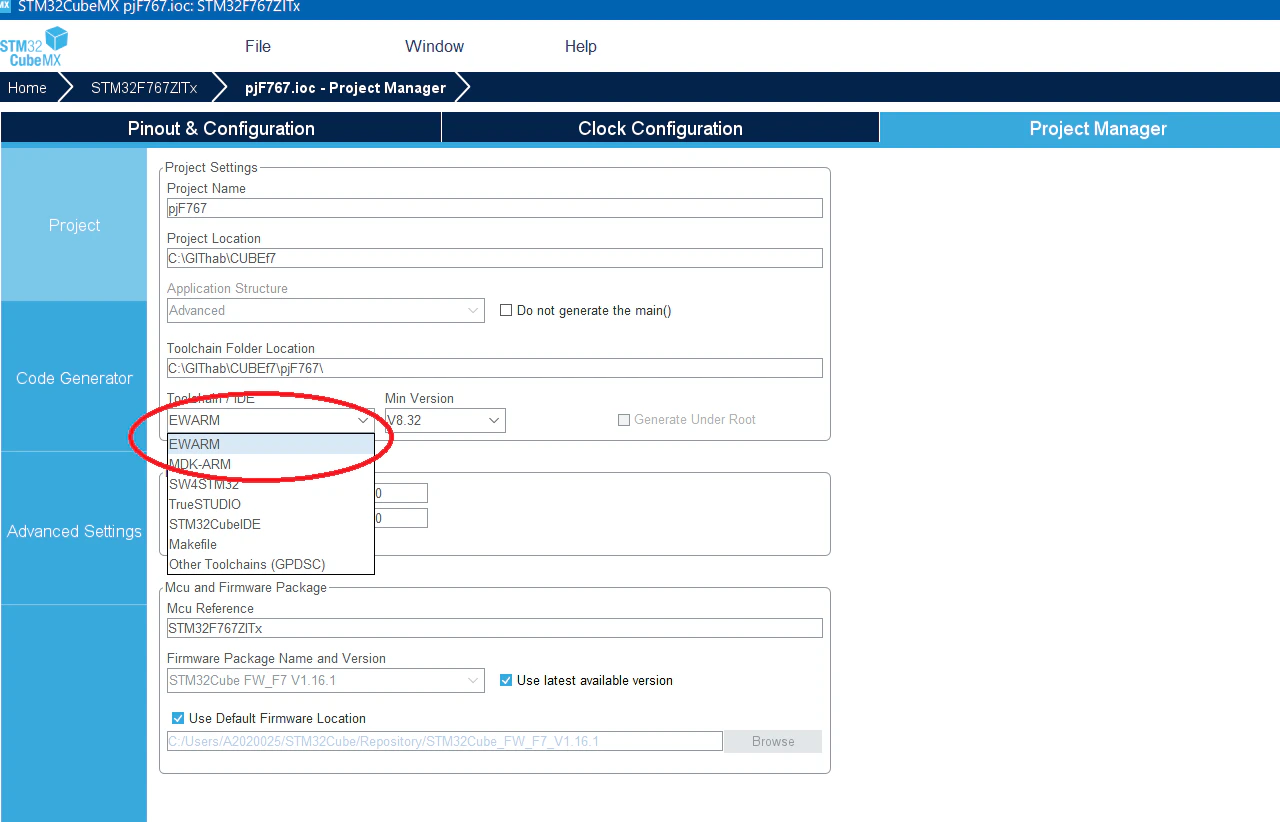
Task: Go to Home in the breadcrumb
Action: tap(27, 88)
